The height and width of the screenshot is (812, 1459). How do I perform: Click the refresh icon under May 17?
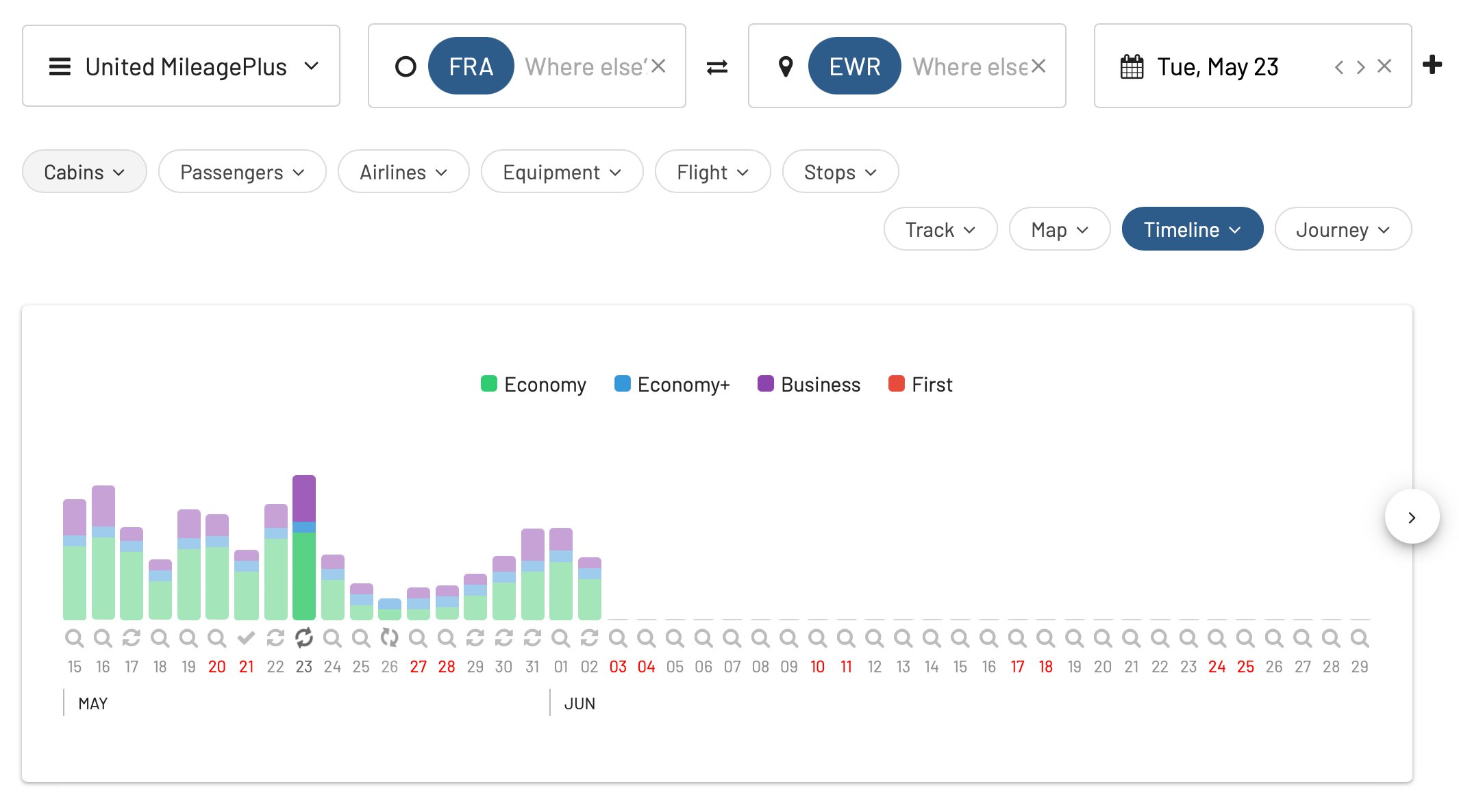click(x=132, y=638)
